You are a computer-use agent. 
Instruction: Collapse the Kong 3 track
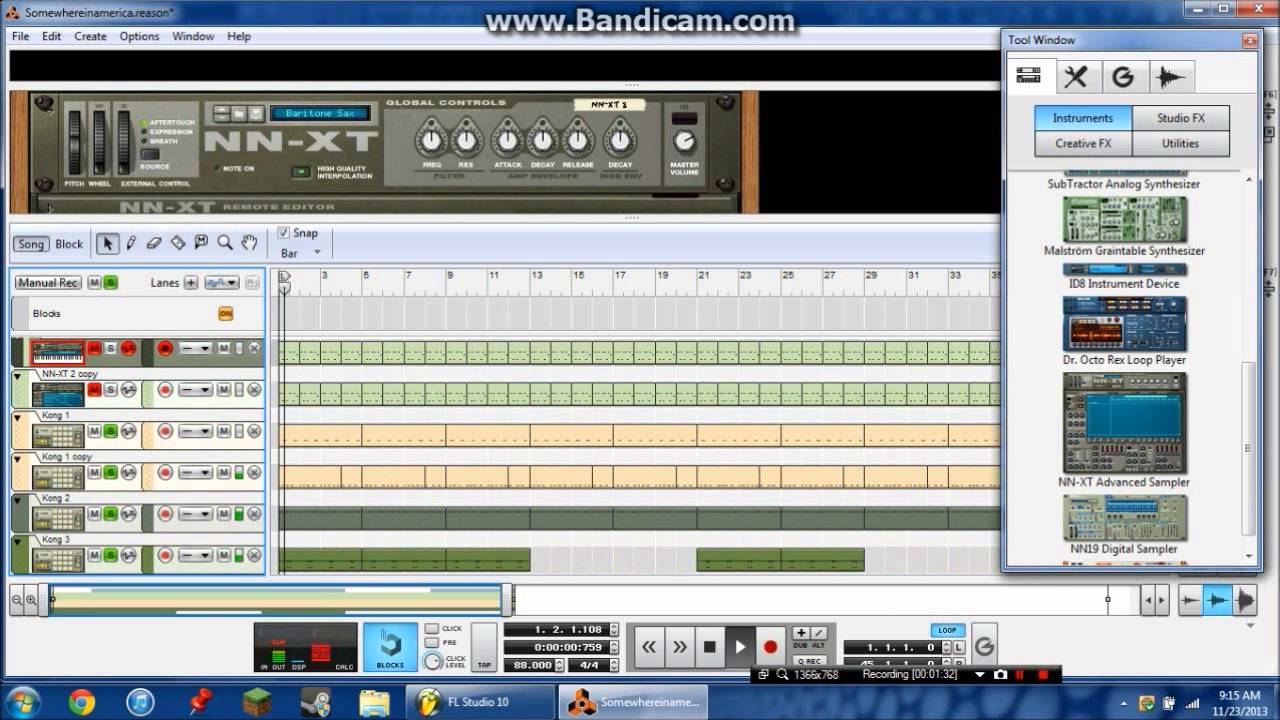tap(17, 541)
